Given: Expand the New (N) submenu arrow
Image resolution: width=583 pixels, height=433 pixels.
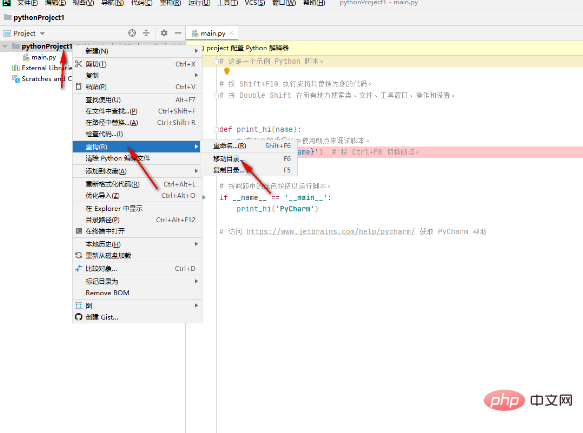Looking at the screenshot, I should coord(196,51).
